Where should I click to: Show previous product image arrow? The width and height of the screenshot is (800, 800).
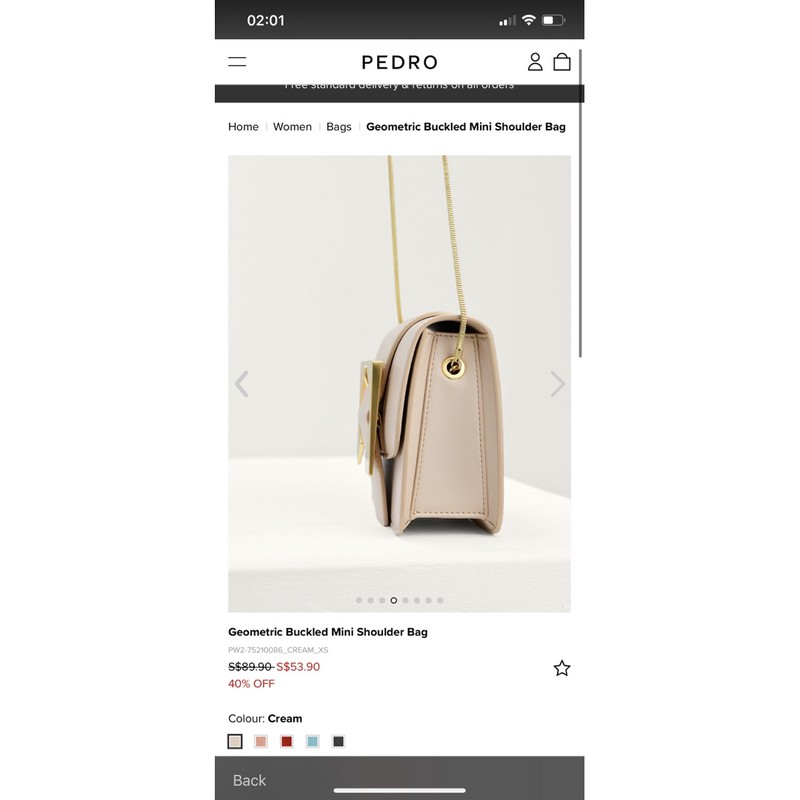241,384
